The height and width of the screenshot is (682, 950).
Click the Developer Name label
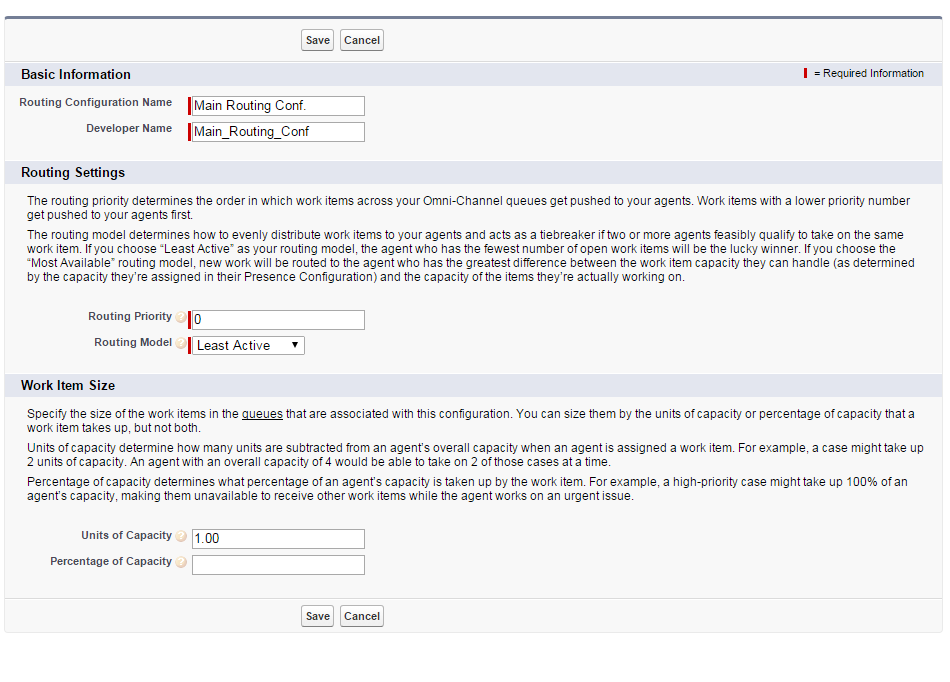coord(129,128)
